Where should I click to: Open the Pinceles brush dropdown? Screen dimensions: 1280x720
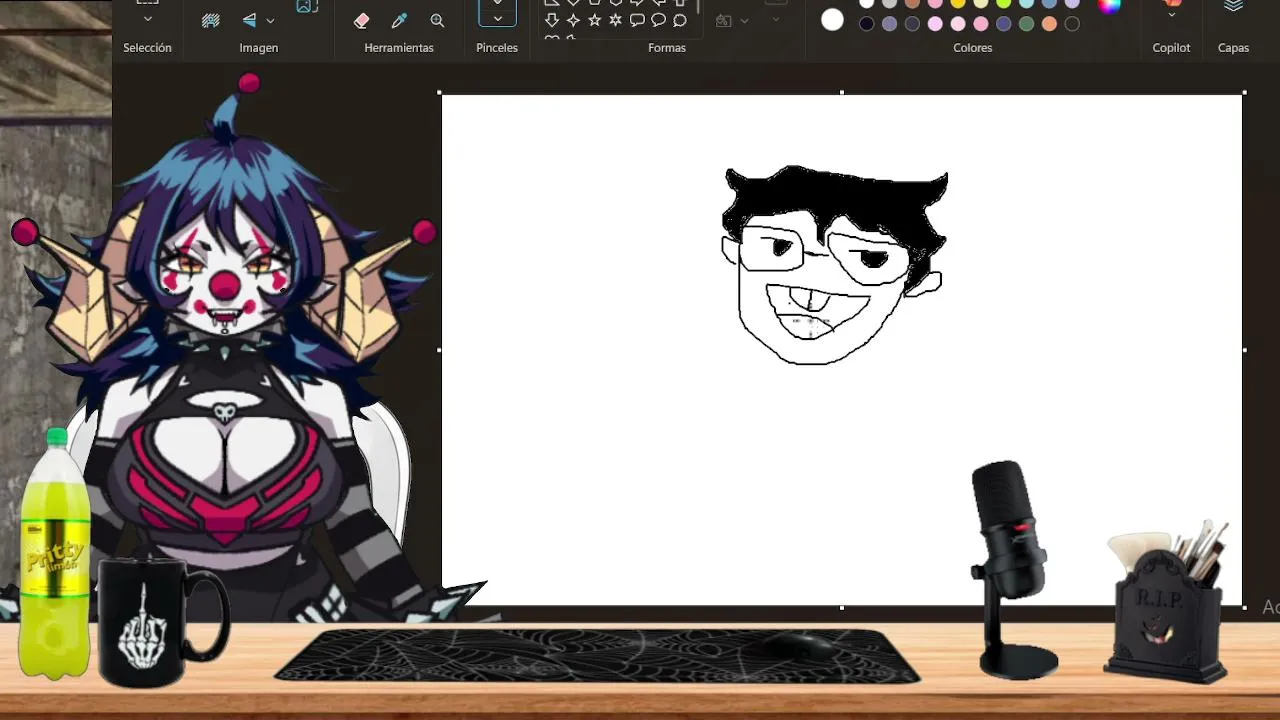point(497,19)
